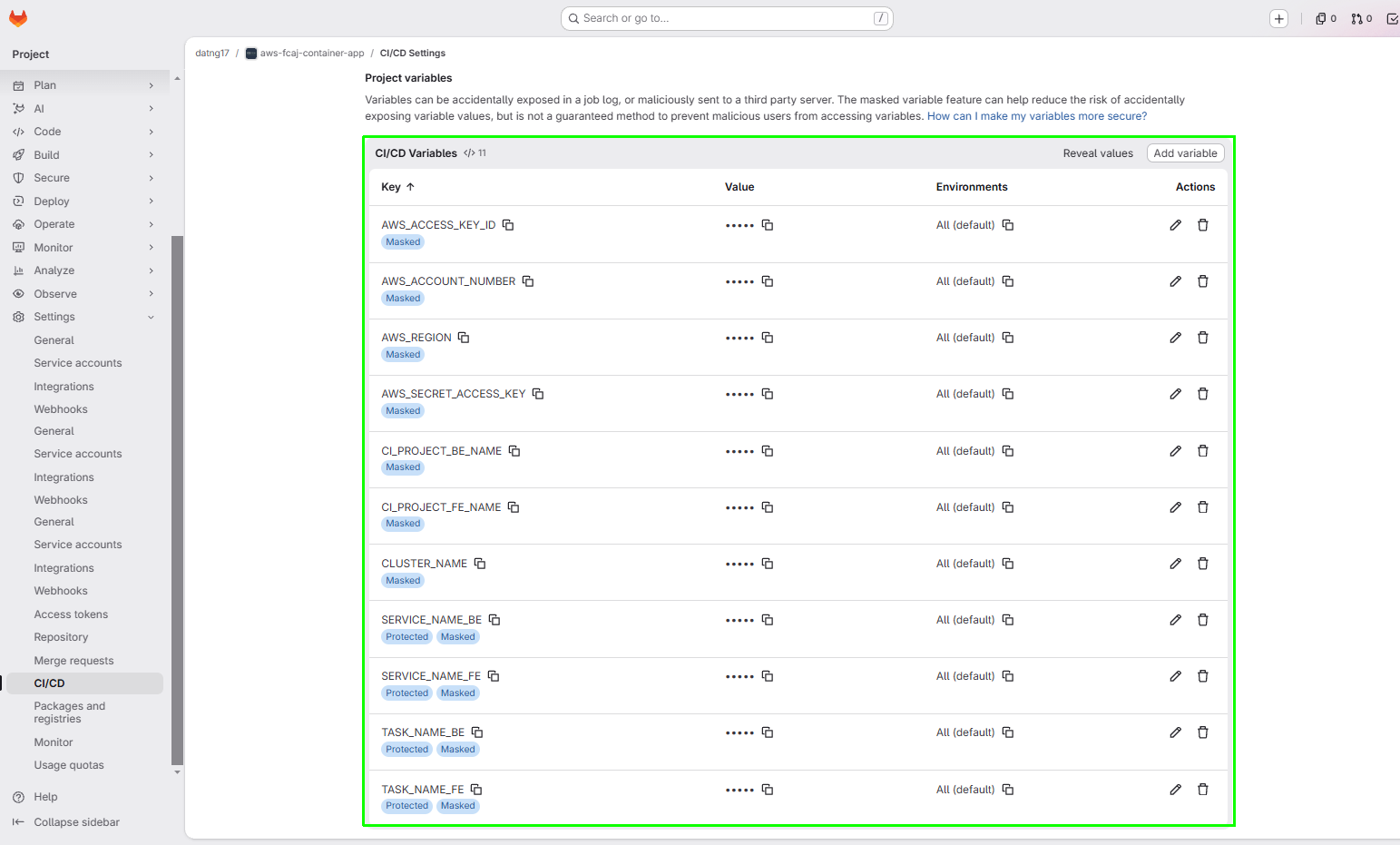The width and height of the screenshot is (1400, 845).
Task: Click the sidebar vertical scrollbar
Action: pyautogui.click(x=177, y=500)
